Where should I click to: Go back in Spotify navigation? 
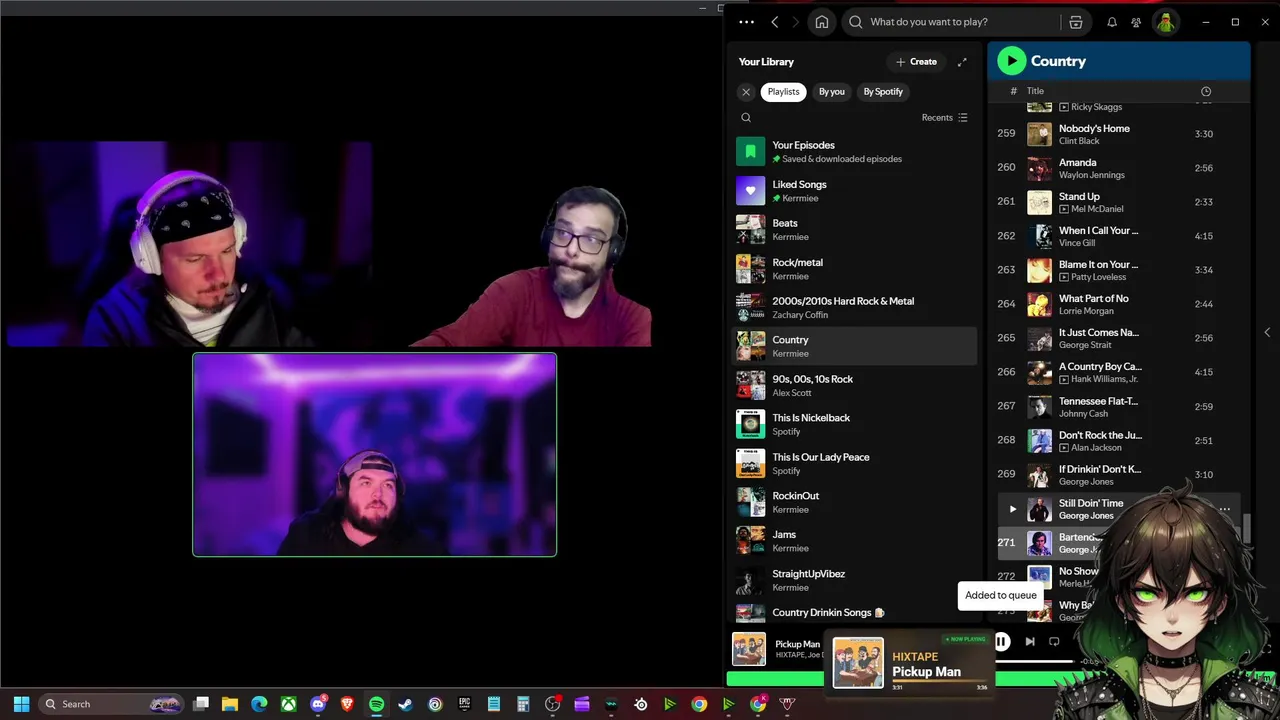pyautogui.click(x=774, y=22)
